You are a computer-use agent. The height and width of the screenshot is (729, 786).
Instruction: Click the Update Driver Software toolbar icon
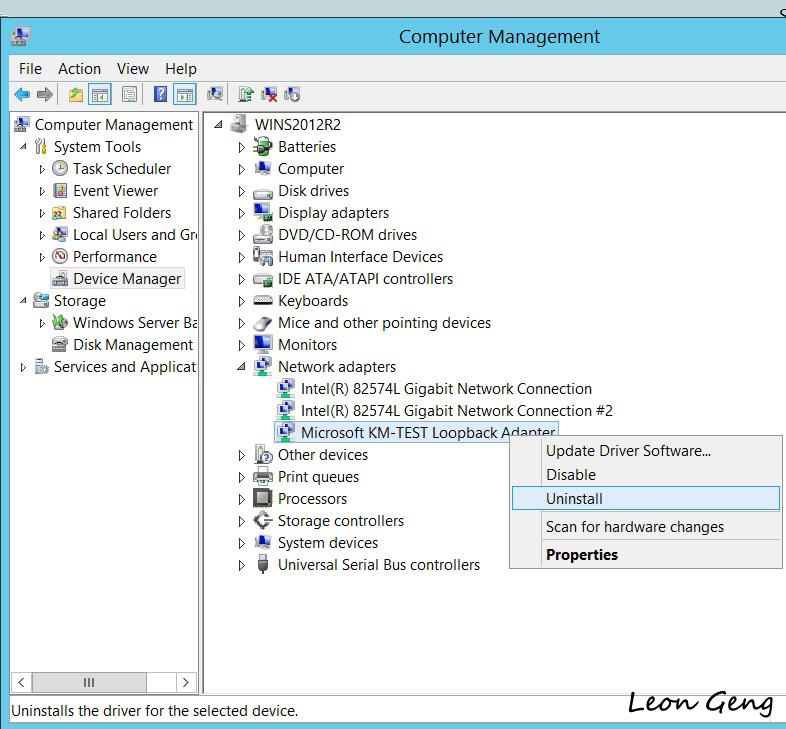click(x=246, y=94)
